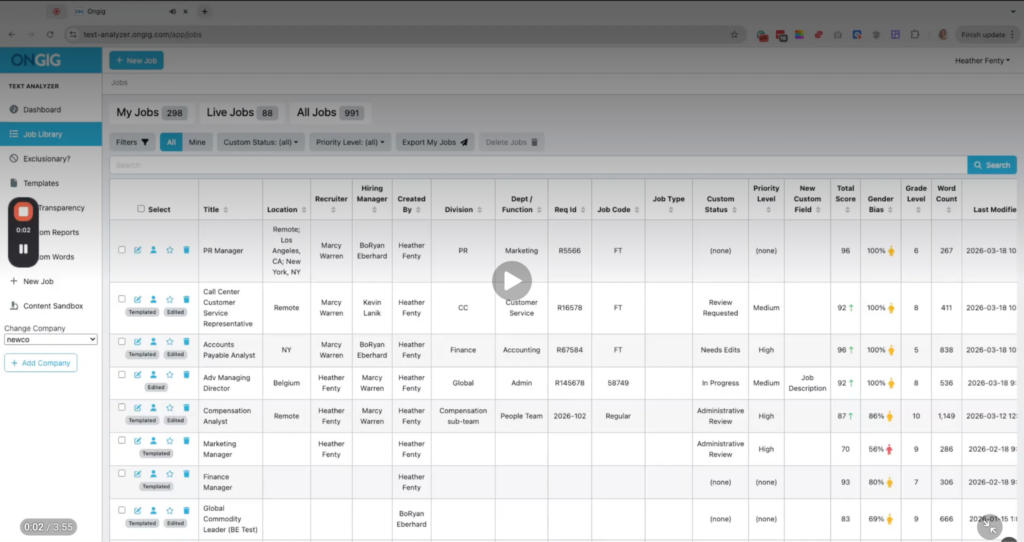Star the PR Manager job
The height and width of the screenshot is (542, 1024).
coord(170,250)
